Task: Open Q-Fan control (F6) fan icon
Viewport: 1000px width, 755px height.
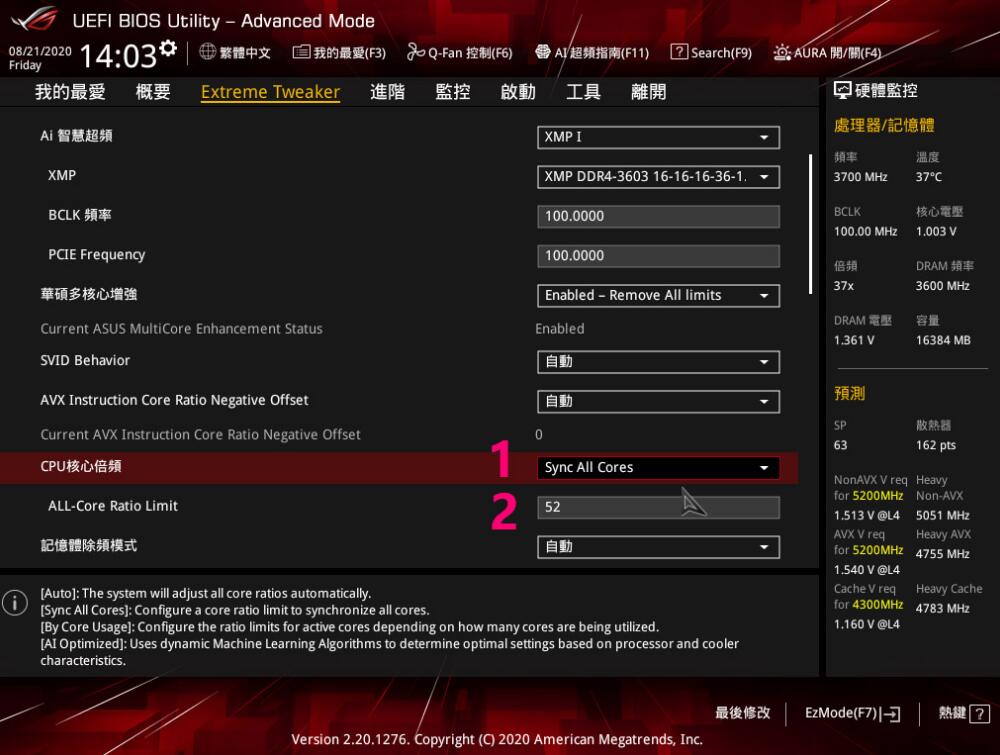Action: (x=416, y=52)
